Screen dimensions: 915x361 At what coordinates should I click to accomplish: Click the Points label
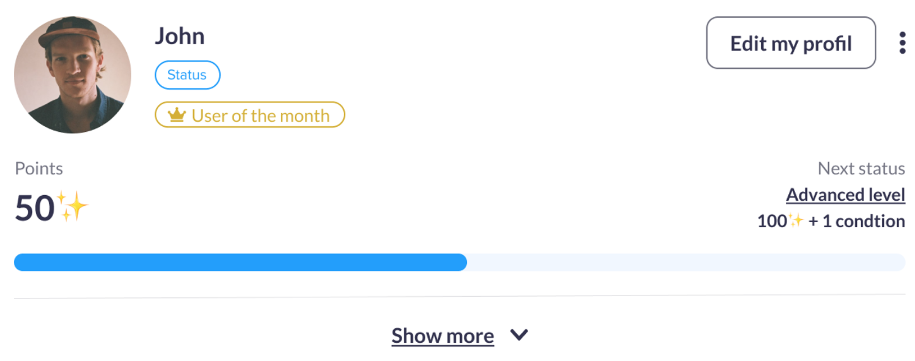(39, 169)
